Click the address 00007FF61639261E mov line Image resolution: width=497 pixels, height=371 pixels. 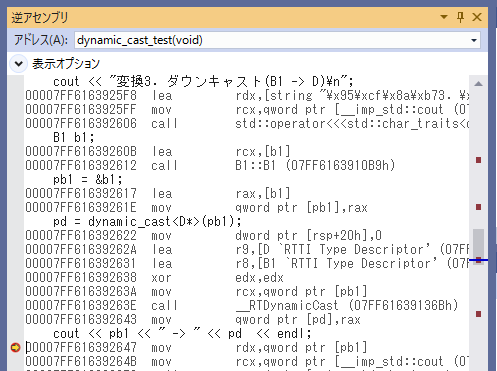tap(196, 208)
